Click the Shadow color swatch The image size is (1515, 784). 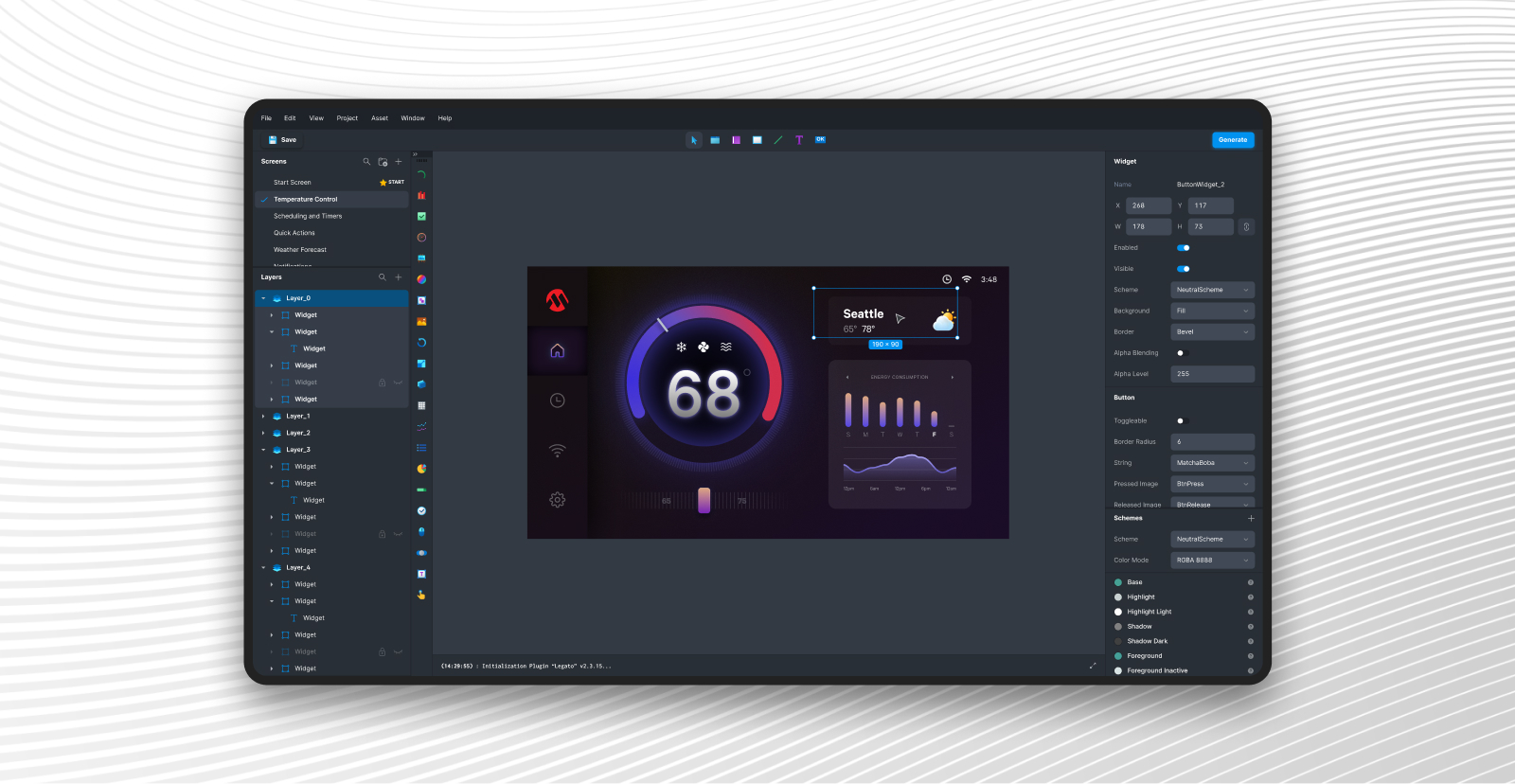click(x=1118, y=627)
